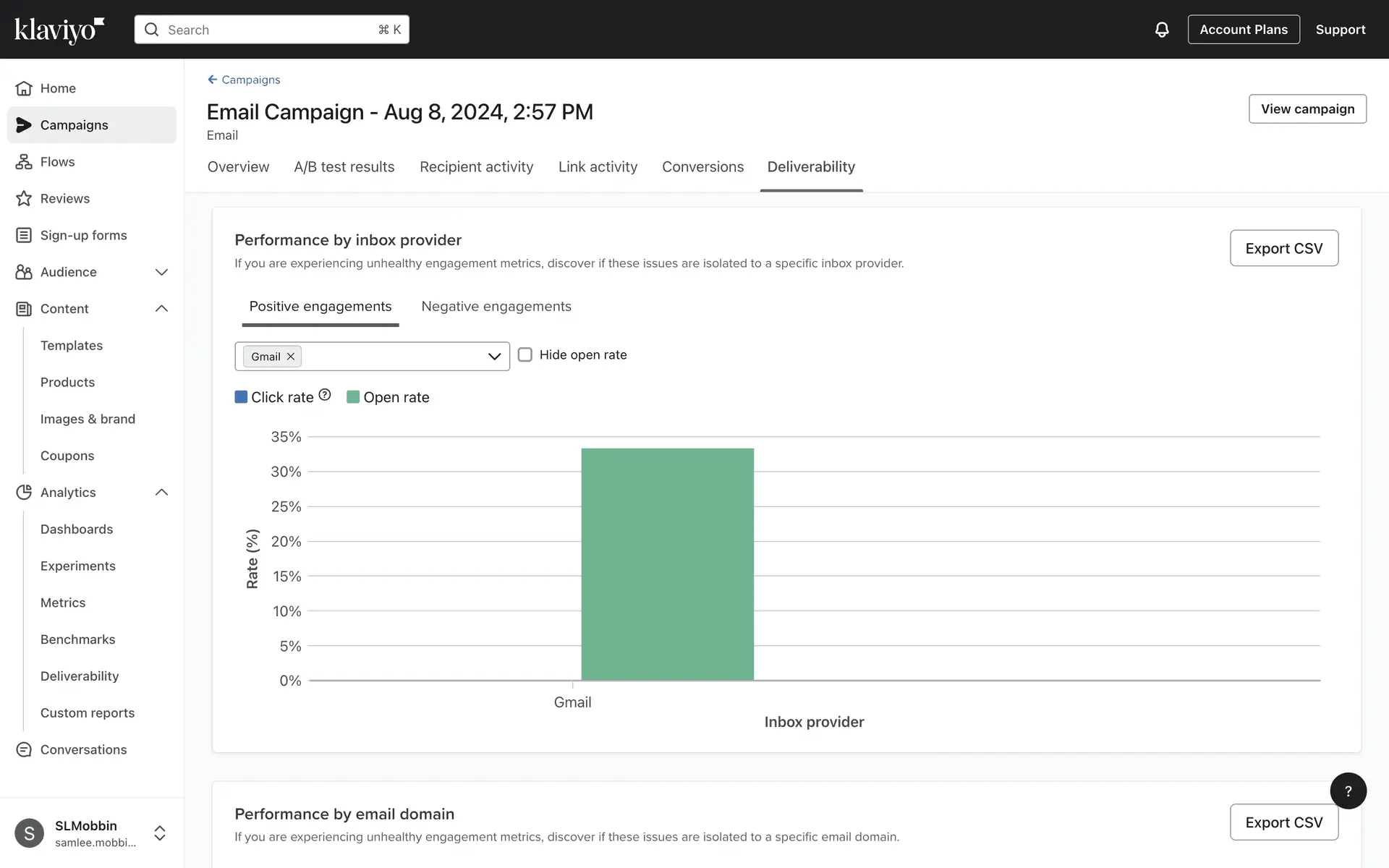The width and height of the screenshot is (1389, 868).
Task: Remove the Gmail filter chip
Action: [x=291, y=357]
